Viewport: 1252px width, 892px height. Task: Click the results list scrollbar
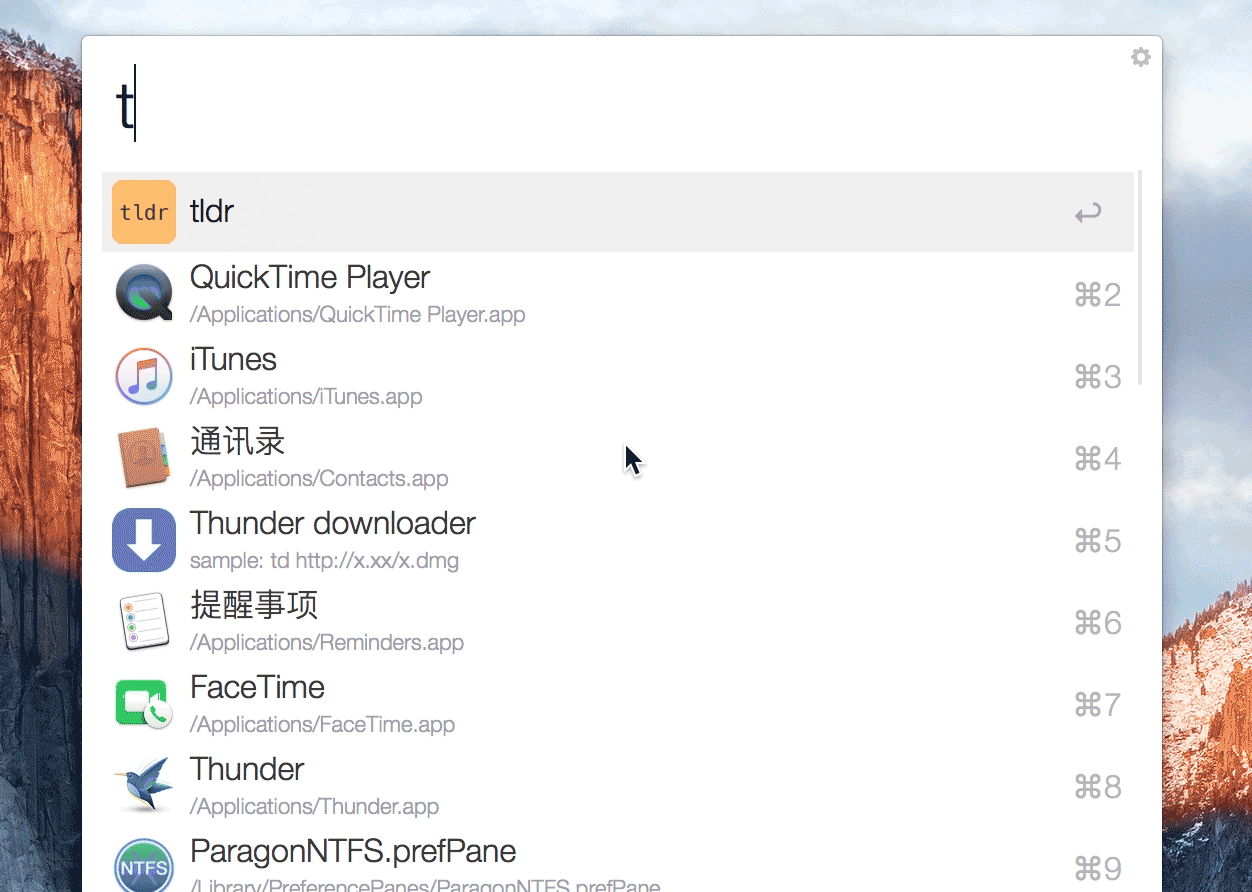(1140, 279)
